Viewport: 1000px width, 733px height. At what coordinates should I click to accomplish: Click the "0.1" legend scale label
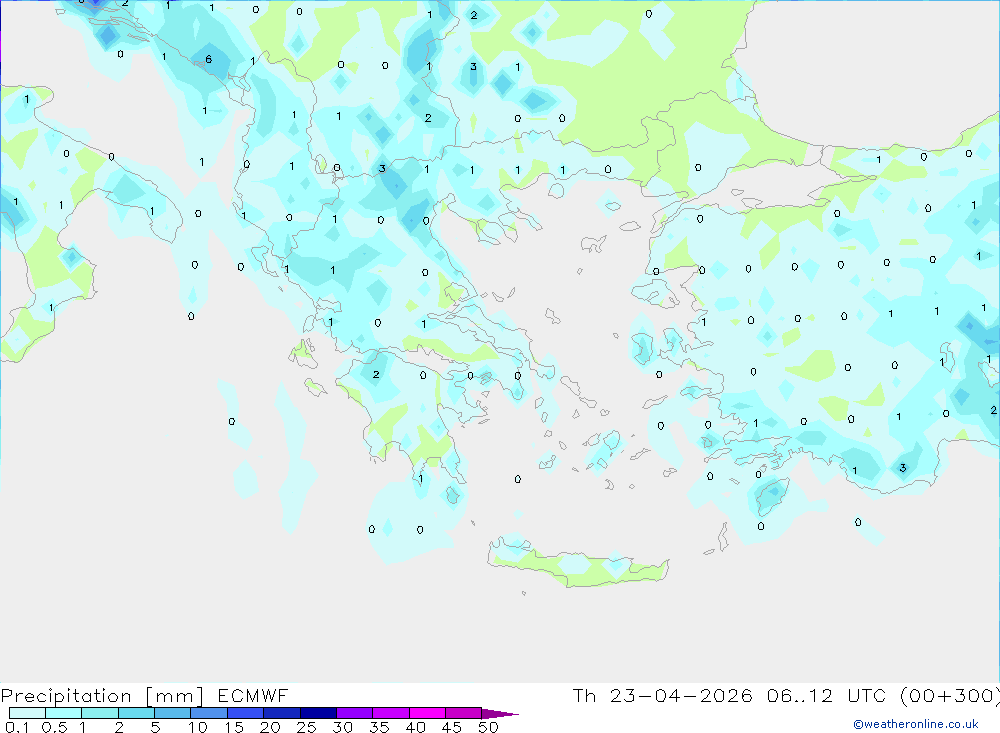[17, 727]
